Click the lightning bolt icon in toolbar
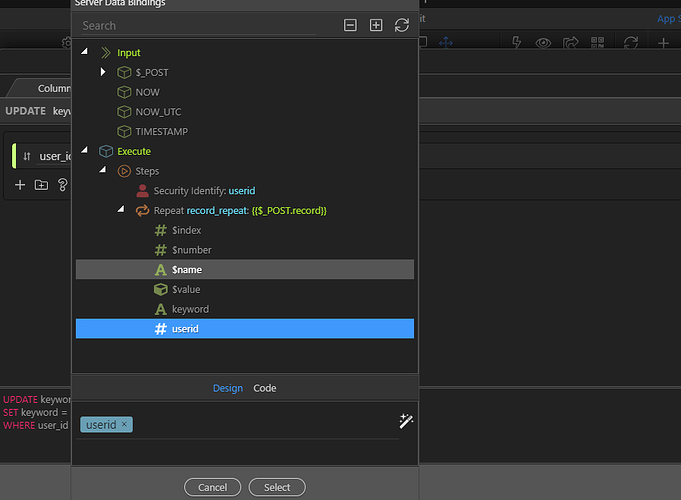Screen dimensions: 681x500 517,43
